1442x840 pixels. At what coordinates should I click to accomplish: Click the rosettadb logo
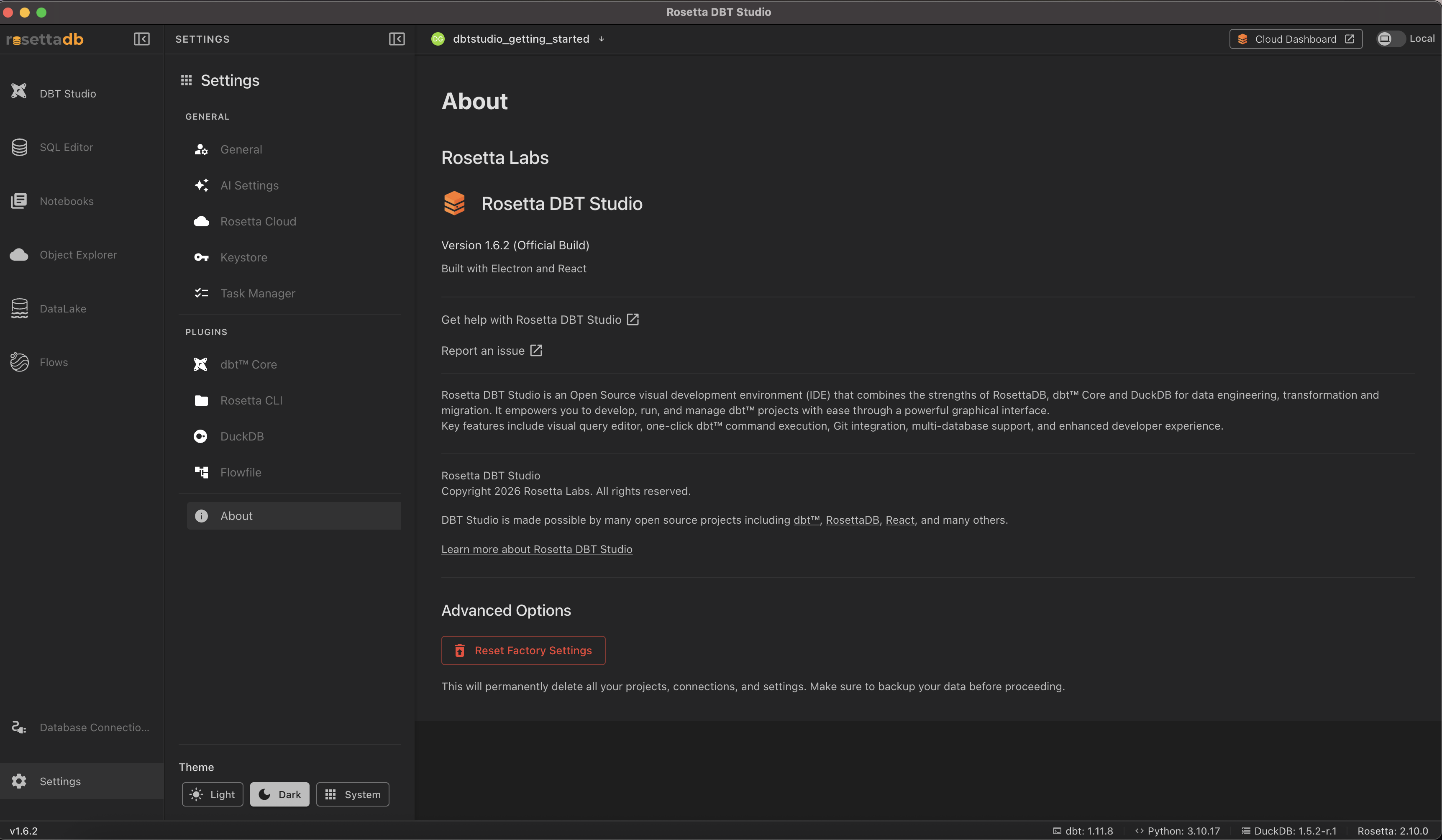click(x=45, y=39)
